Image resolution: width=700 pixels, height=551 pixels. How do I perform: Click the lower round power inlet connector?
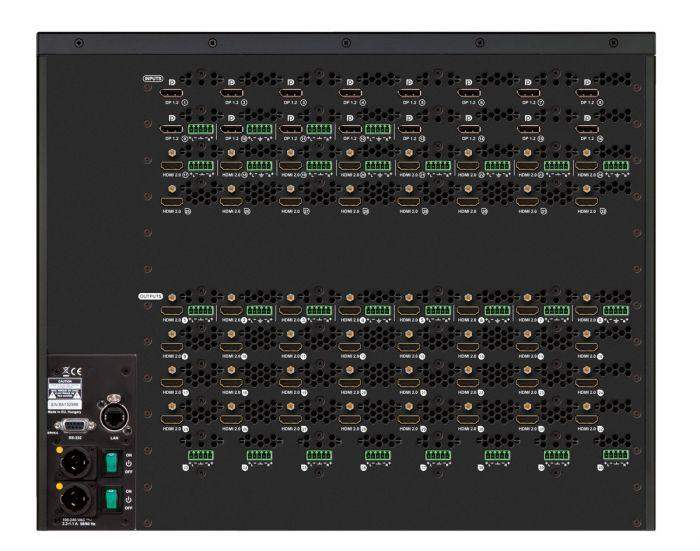pyautogui.click(x=74, y=499)
